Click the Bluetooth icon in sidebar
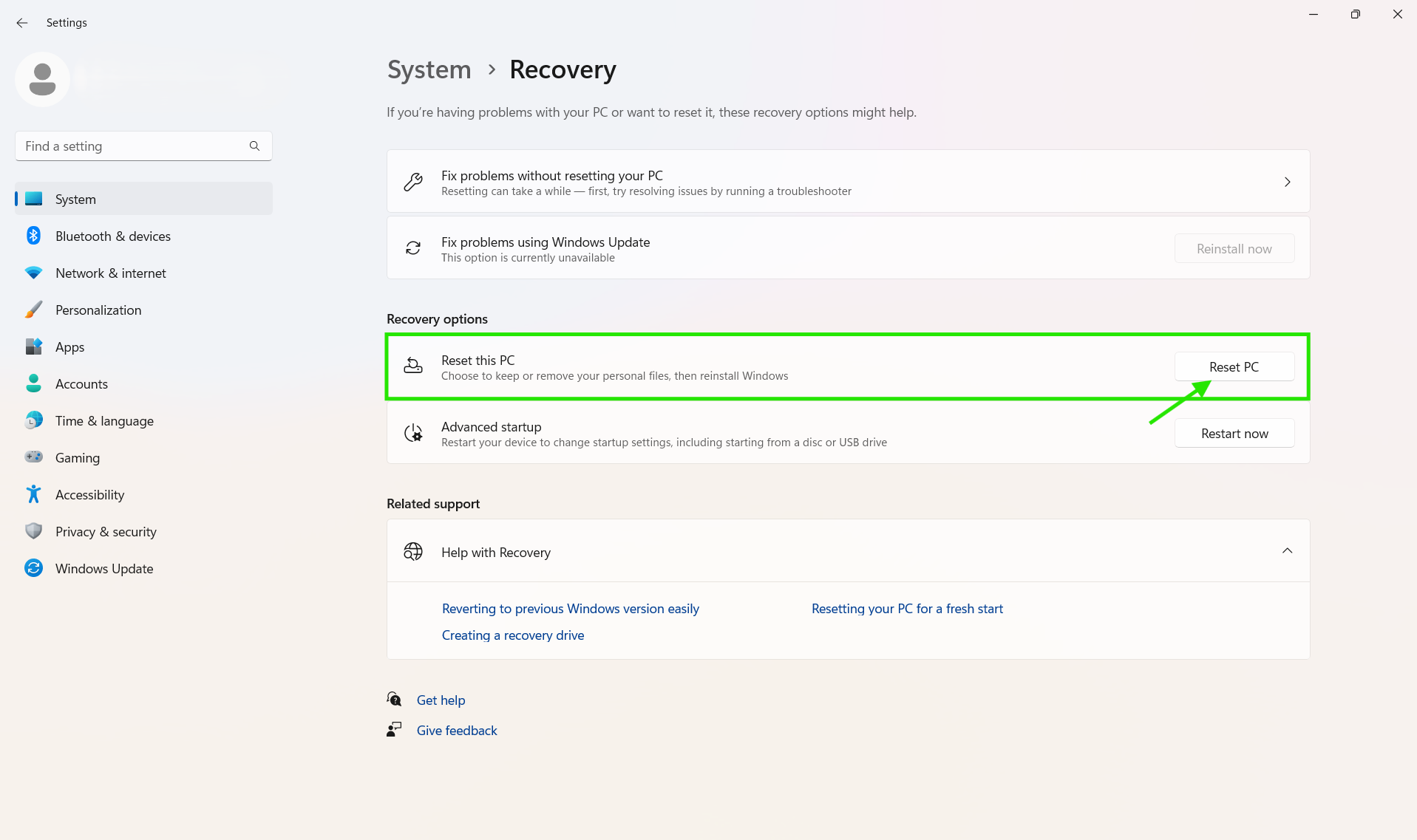Viewport: 1417px width, 840px height. click(33, 236)
